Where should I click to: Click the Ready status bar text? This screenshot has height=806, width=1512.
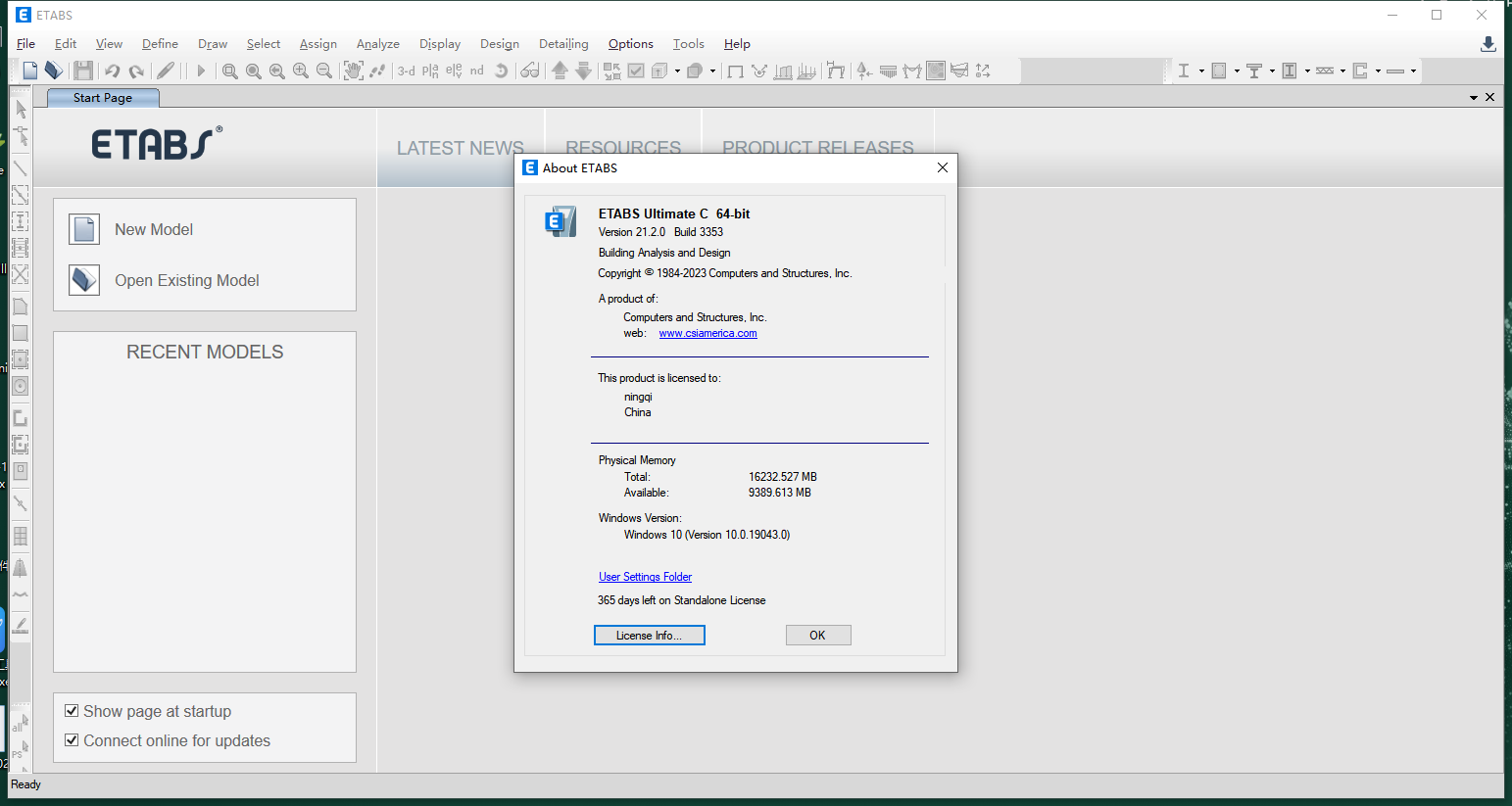point(25,784)
